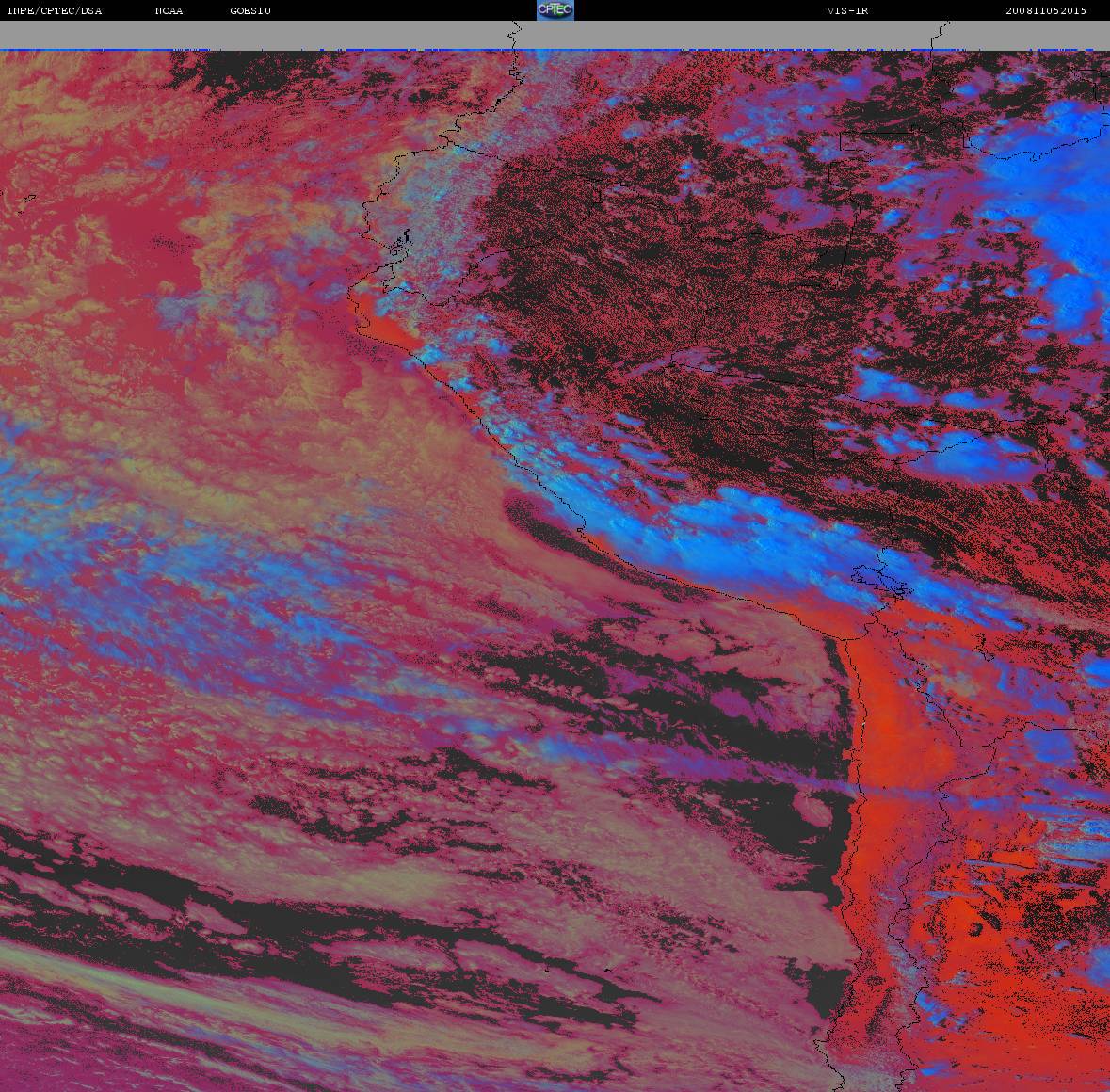Select the NOAA label in header

click(169, 10)
